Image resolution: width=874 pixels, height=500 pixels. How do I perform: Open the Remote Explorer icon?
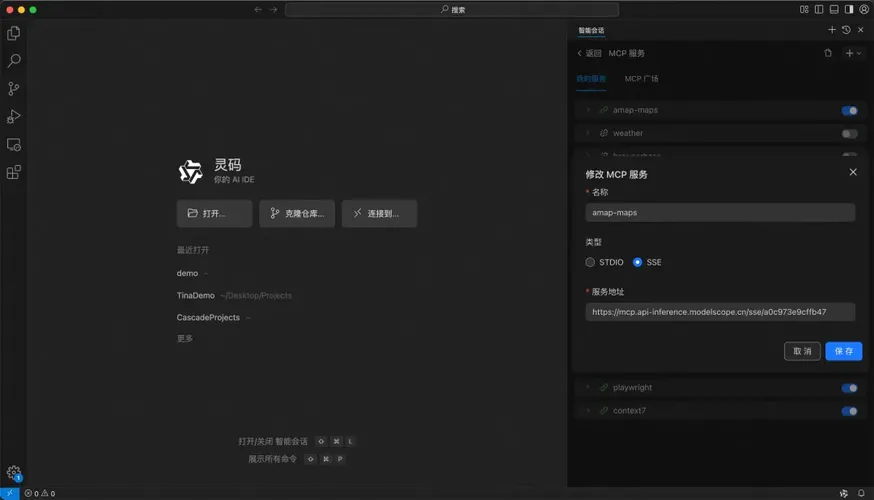(x=13, y=145)
